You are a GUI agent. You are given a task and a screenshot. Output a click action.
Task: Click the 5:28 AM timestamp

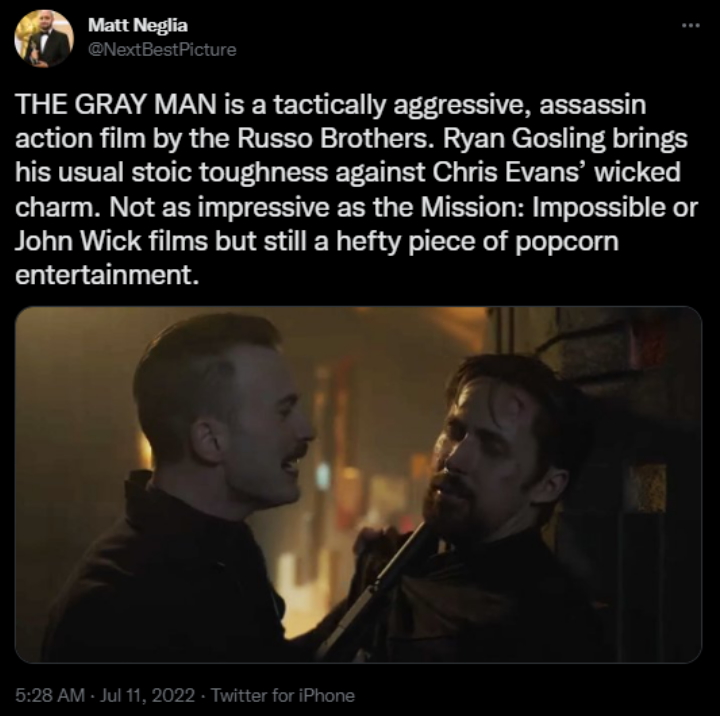coord(50,695)
